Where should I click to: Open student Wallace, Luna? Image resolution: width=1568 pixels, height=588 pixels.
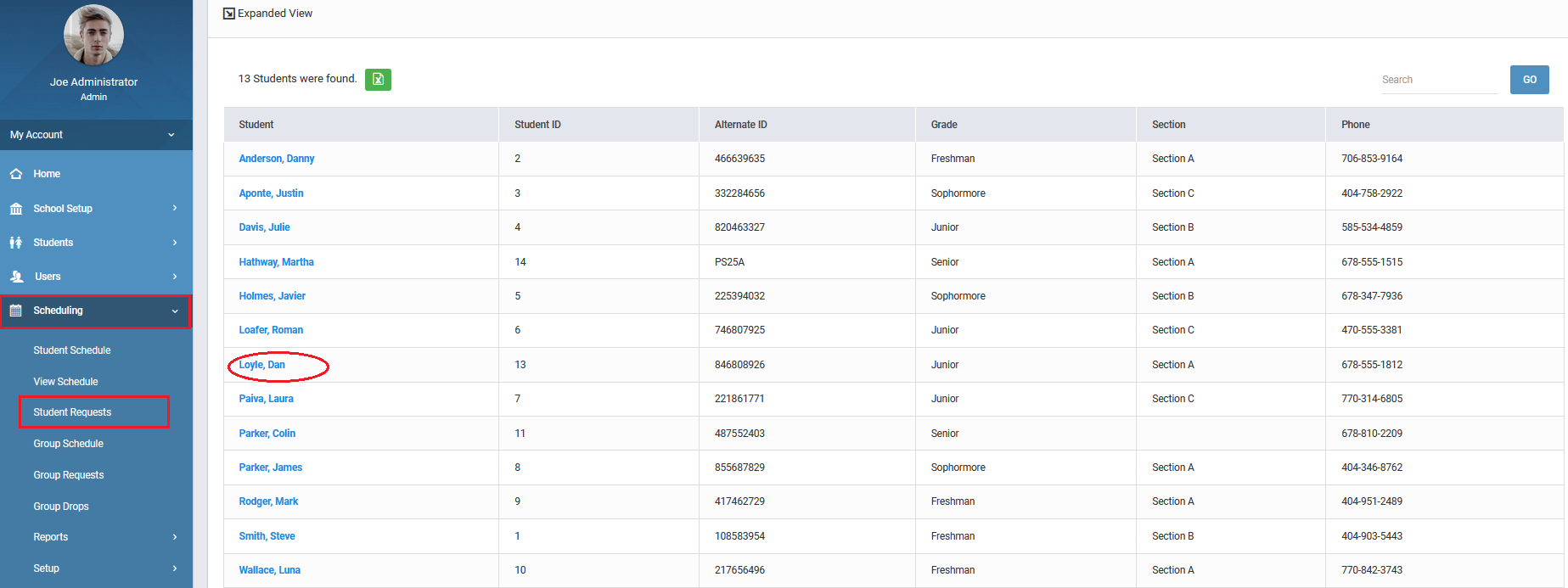(x=269, y=570)
